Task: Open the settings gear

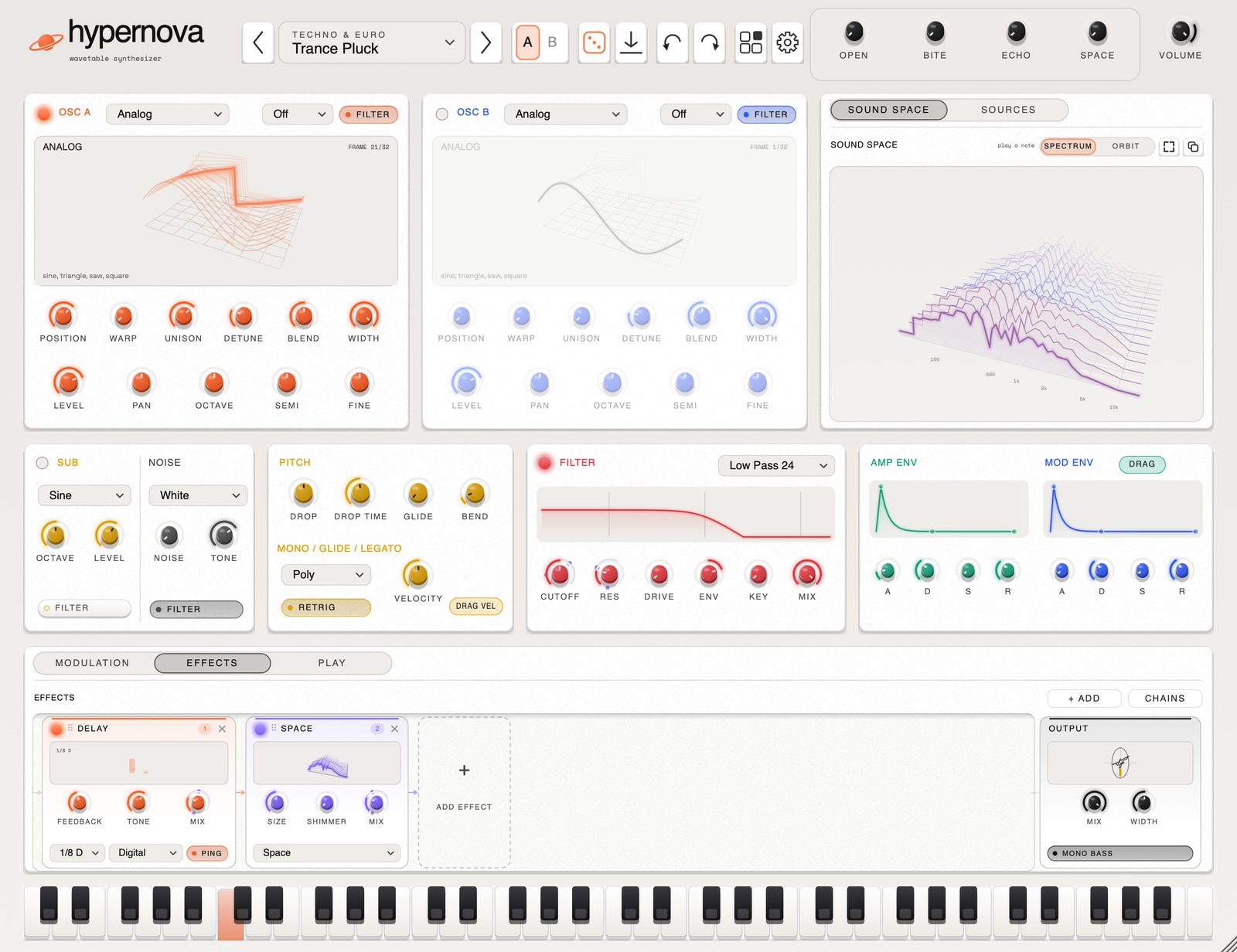Action: tap(788, 42)
